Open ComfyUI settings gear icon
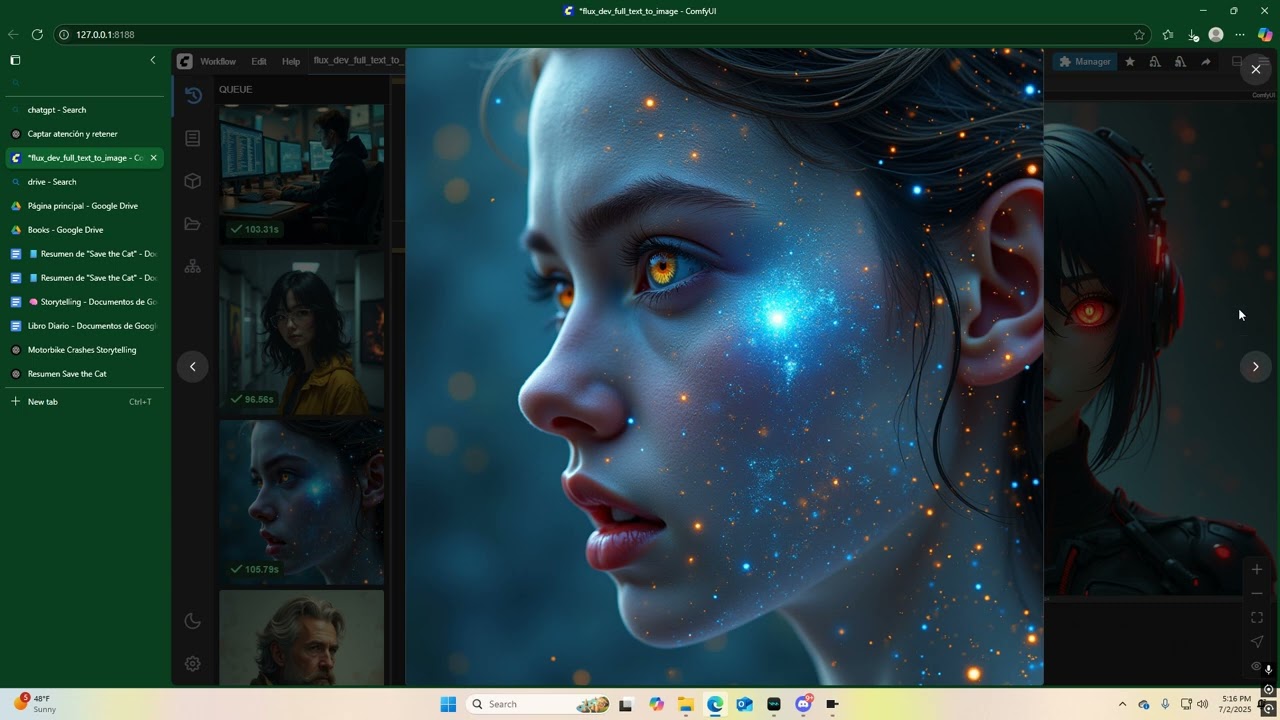The width and height of the screenshot is (1280, 720). coord(193,663)
